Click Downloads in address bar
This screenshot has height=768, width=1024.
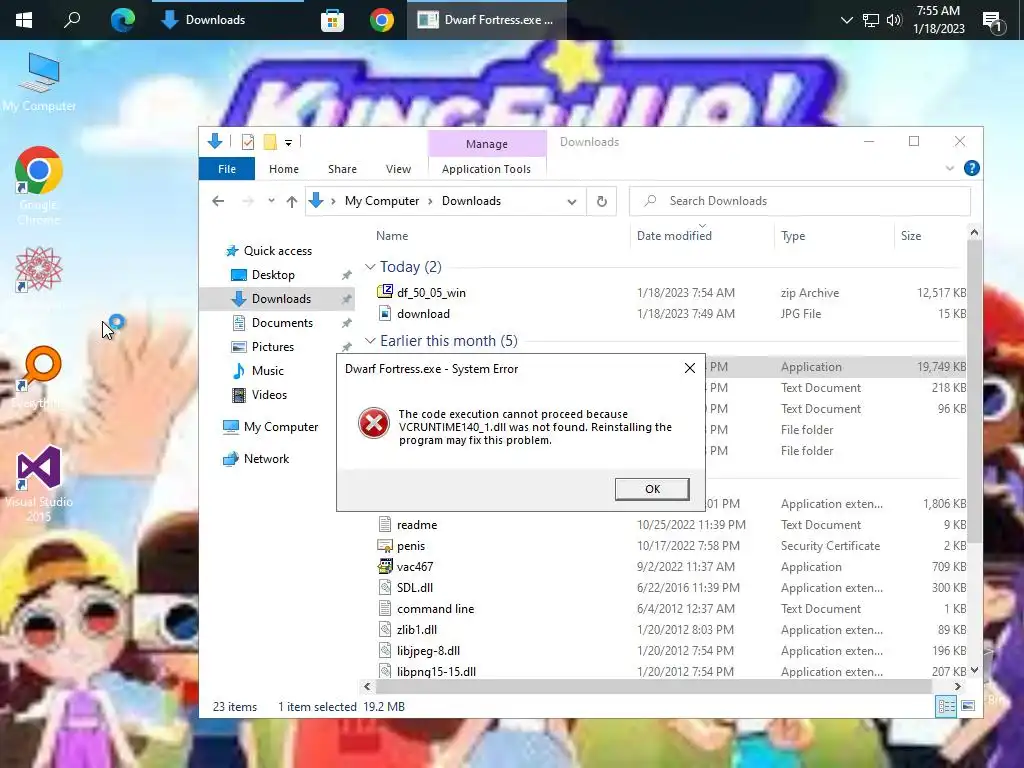point(471,201)
